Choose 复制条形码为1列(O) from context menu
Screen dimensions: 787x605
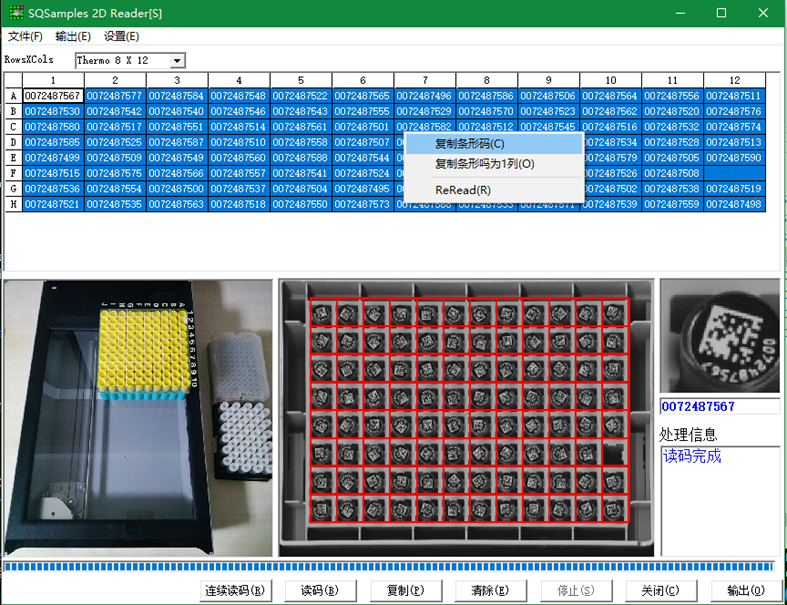click(484, 163)
